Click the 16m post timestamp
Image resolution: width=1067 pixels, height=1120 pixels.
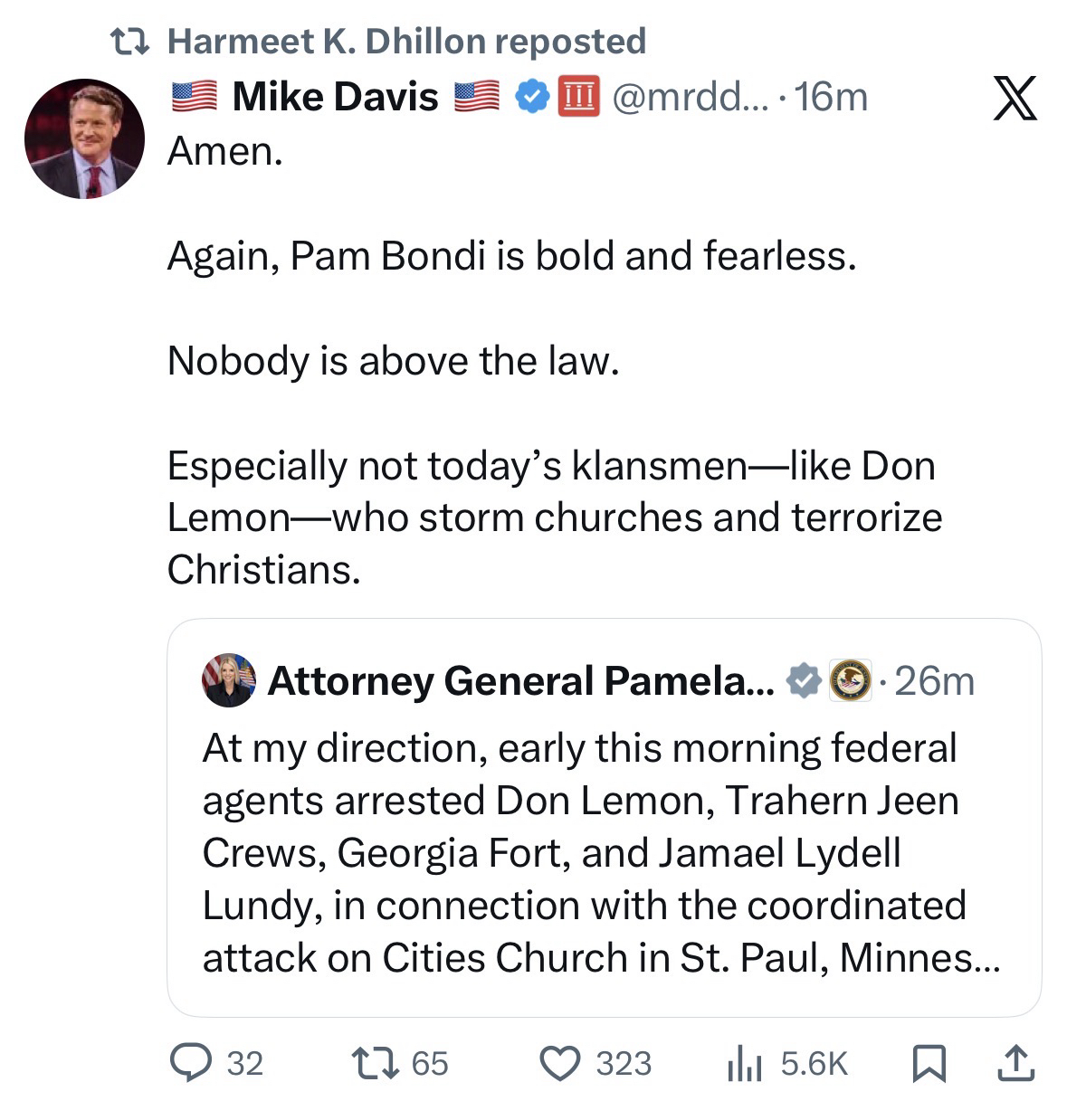pos(833,97)
